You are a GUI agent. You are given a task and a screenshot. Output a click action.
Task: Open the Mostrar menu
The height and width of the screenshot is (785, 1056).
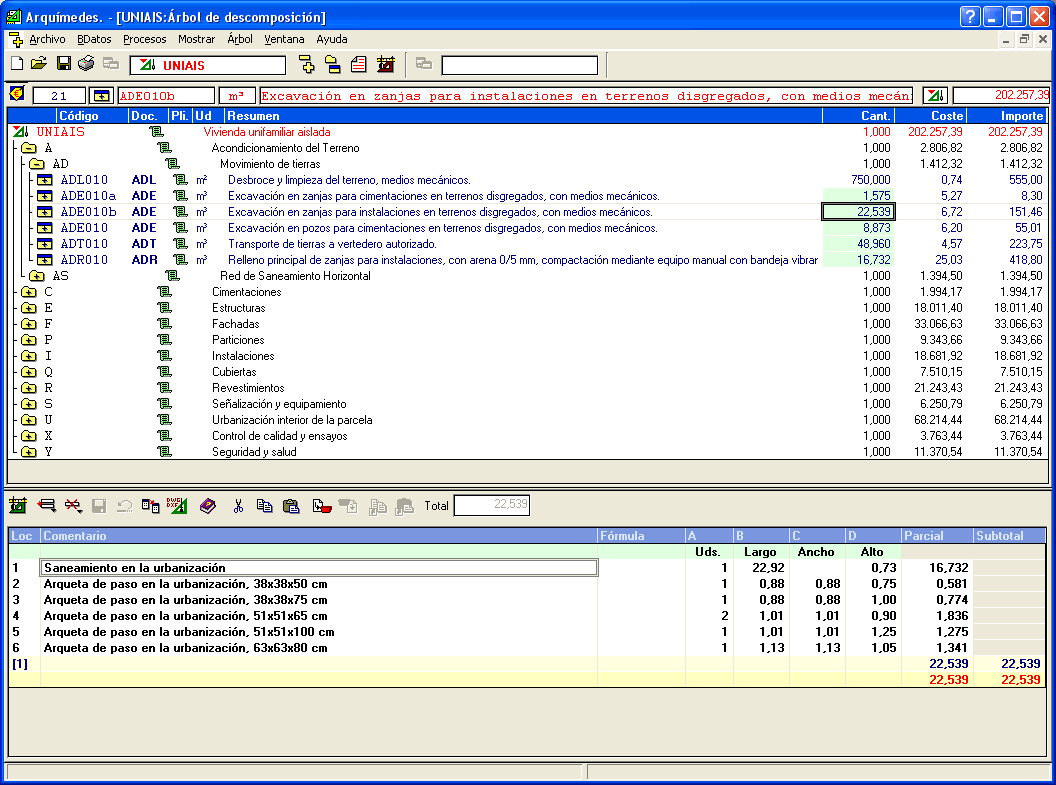[197, 39]
